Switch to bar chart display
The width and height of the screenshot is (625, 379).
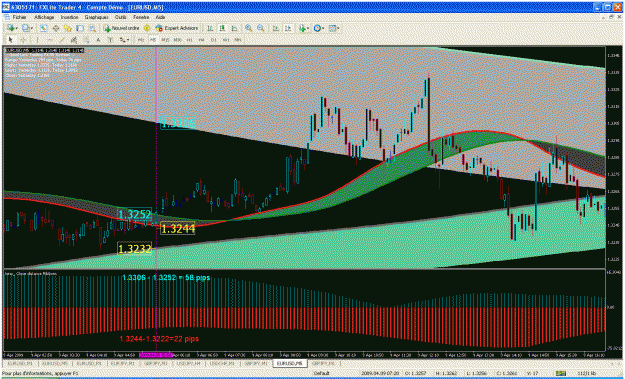pos(210,28)
